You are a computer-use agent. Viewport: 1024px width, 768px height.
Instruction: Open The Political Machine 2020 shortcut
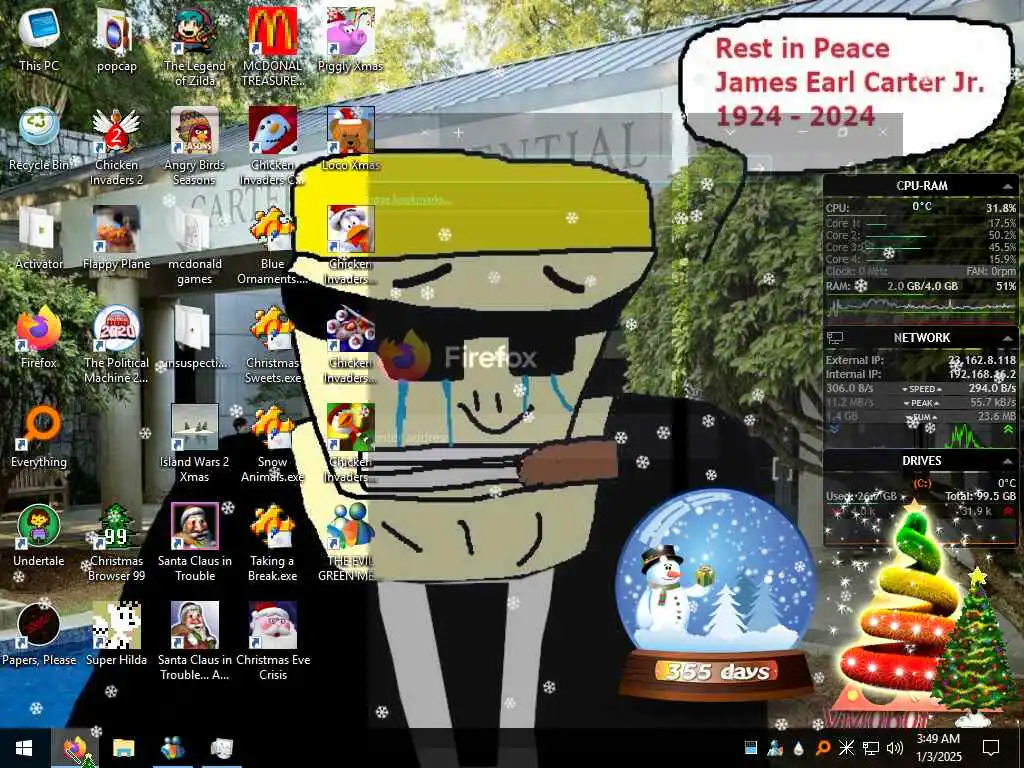(116, 345)
